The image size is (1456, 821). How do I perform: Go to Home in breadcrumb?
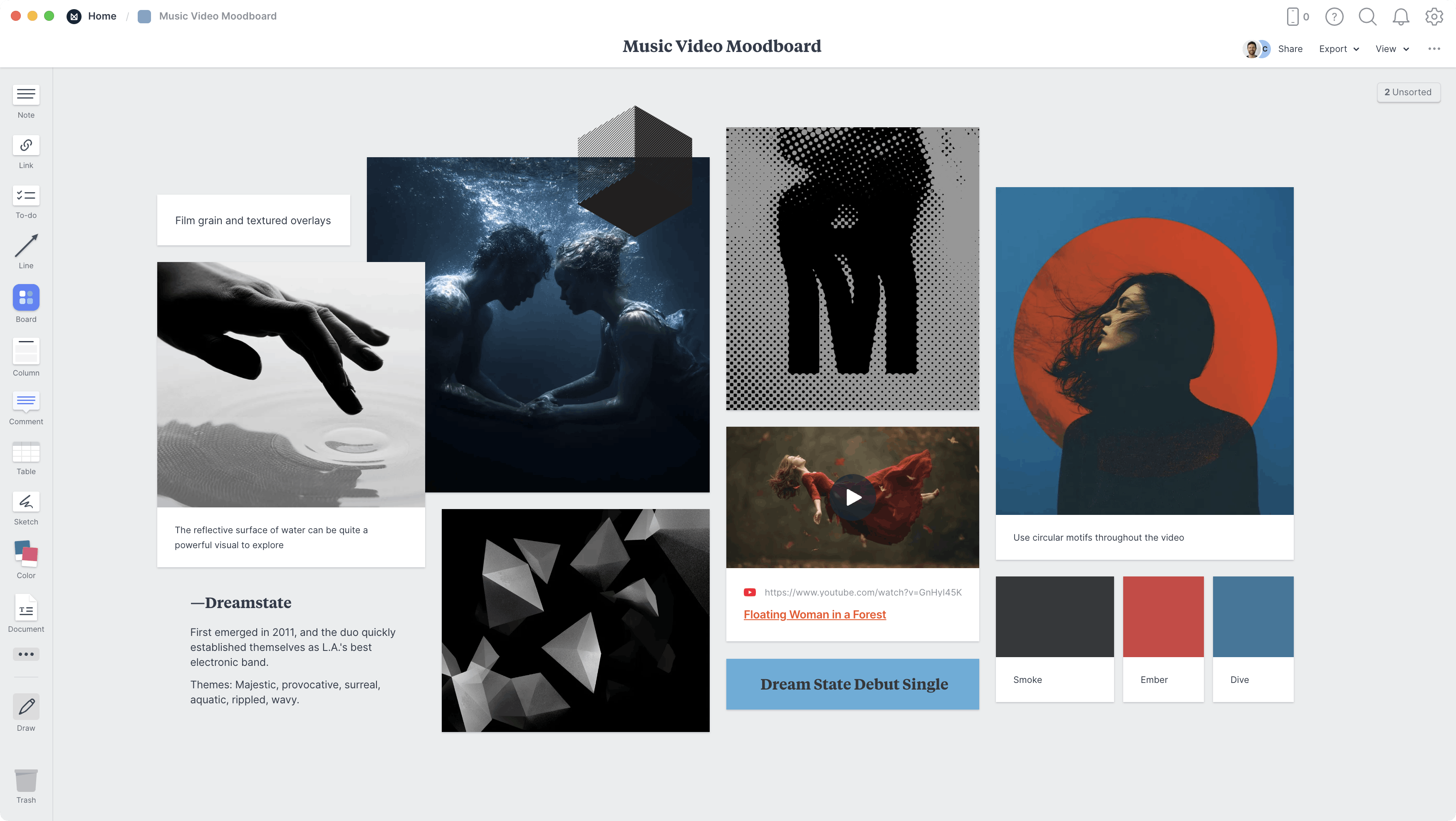102,16
